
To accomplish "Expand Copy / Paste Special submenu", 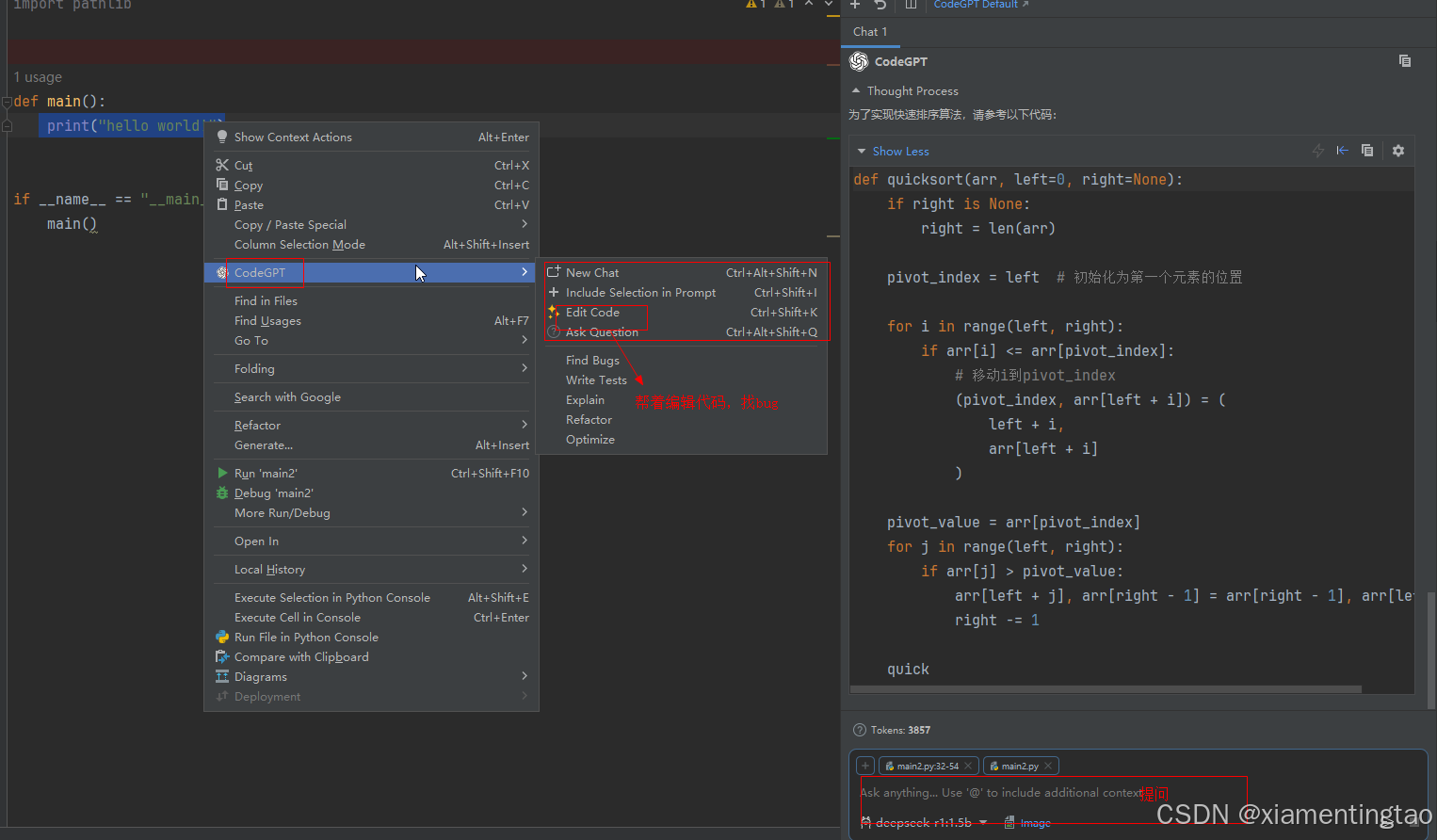I will pyautogui.click(x=372, y=225).
